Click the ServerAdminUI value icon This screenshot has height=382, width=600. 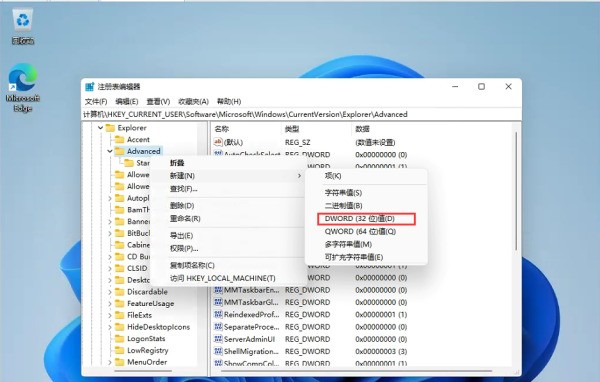[x=218, y=339]
